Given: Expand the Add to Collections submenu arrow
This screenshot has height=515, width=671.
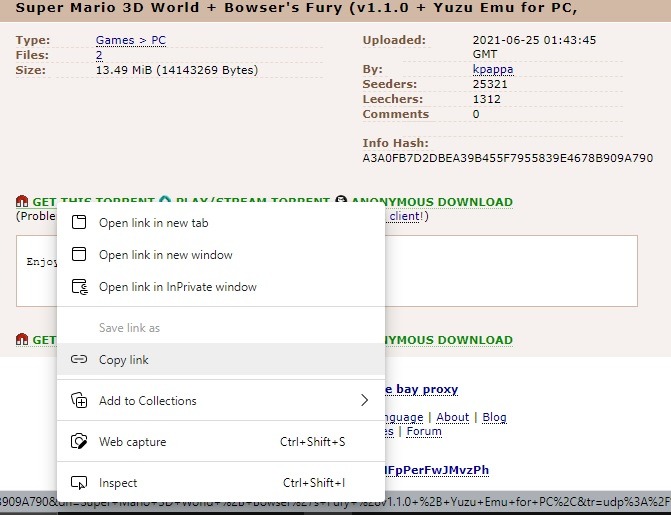Looking at the screenshot, I should coord(364,401).
